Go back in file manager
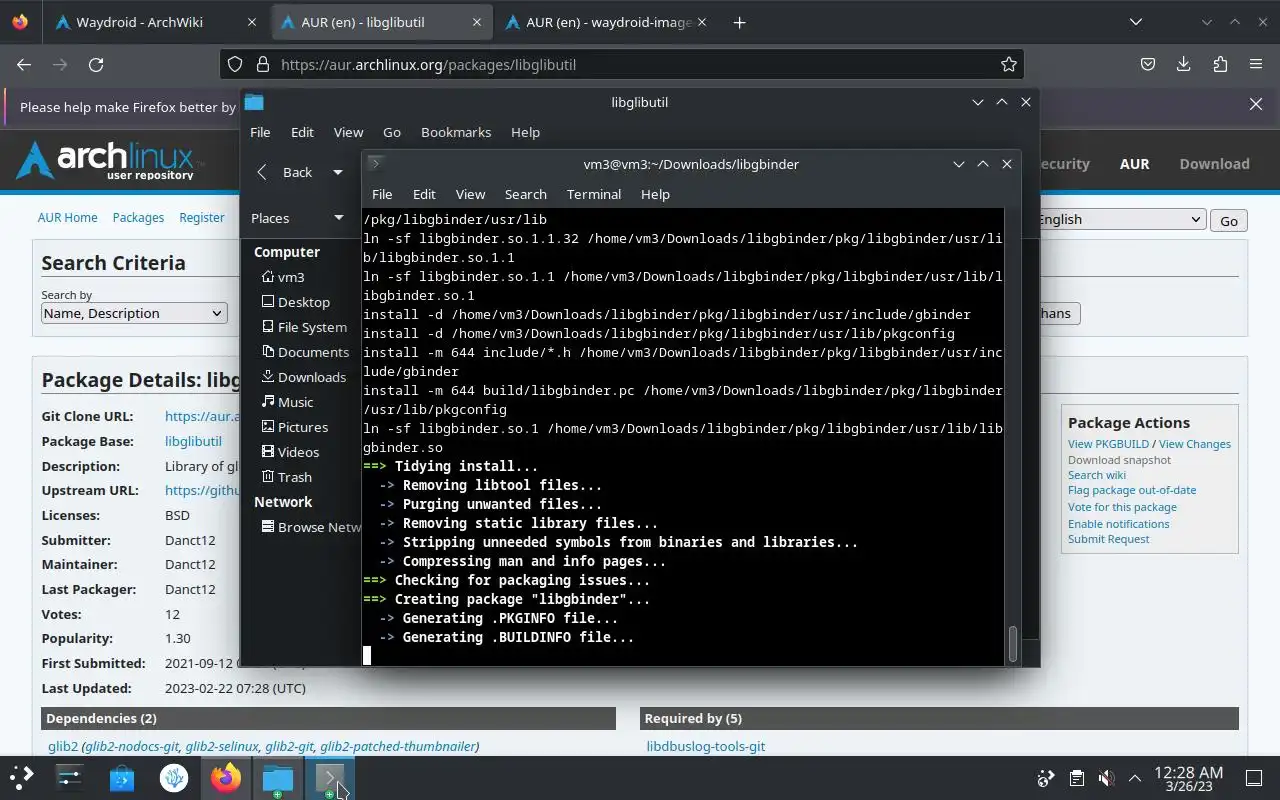Screen dimensions: 1280x800 (284, 172)
